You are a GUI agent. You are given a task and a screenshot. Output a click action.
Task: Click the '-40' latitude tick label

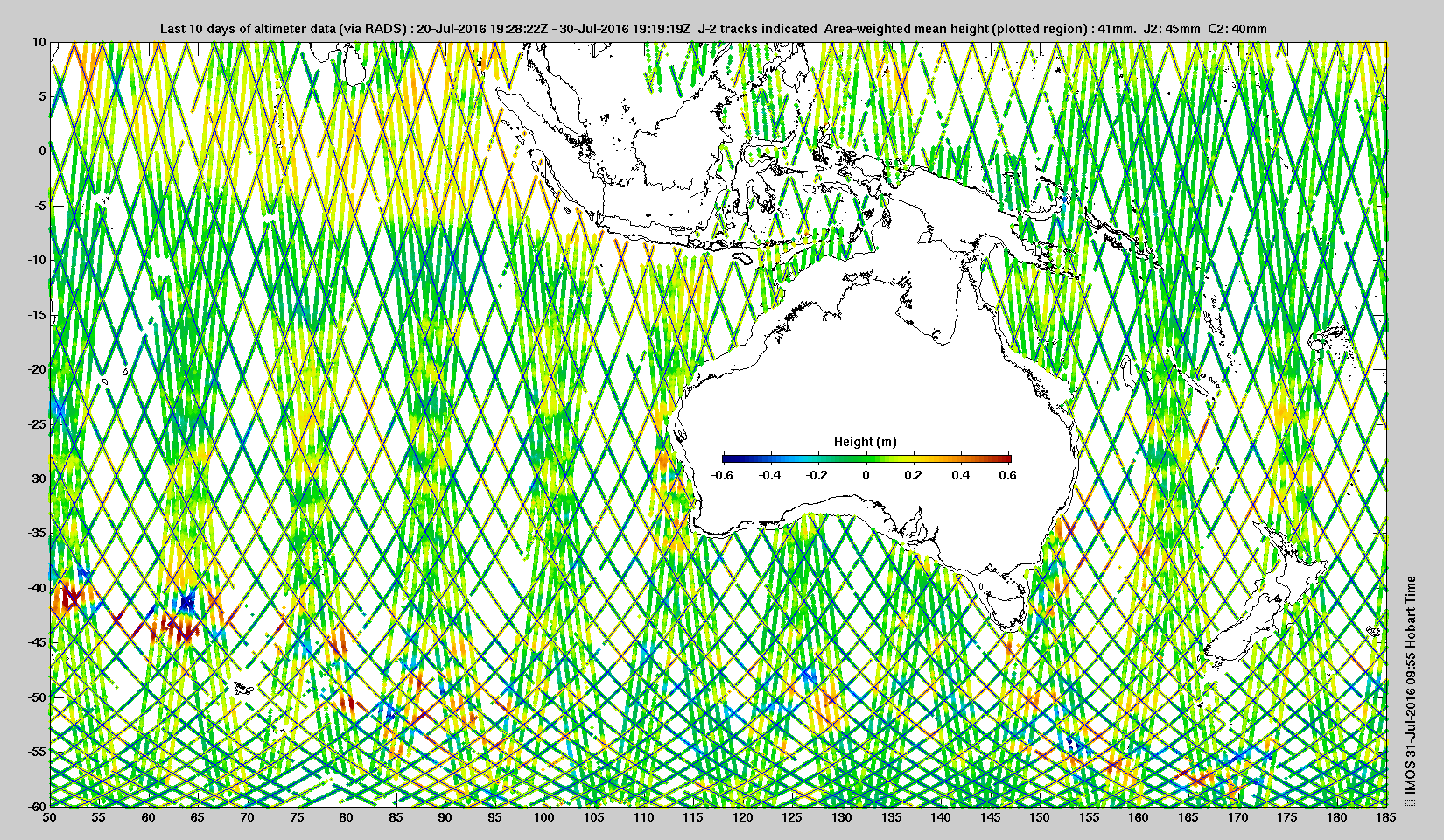click(36, 588)
